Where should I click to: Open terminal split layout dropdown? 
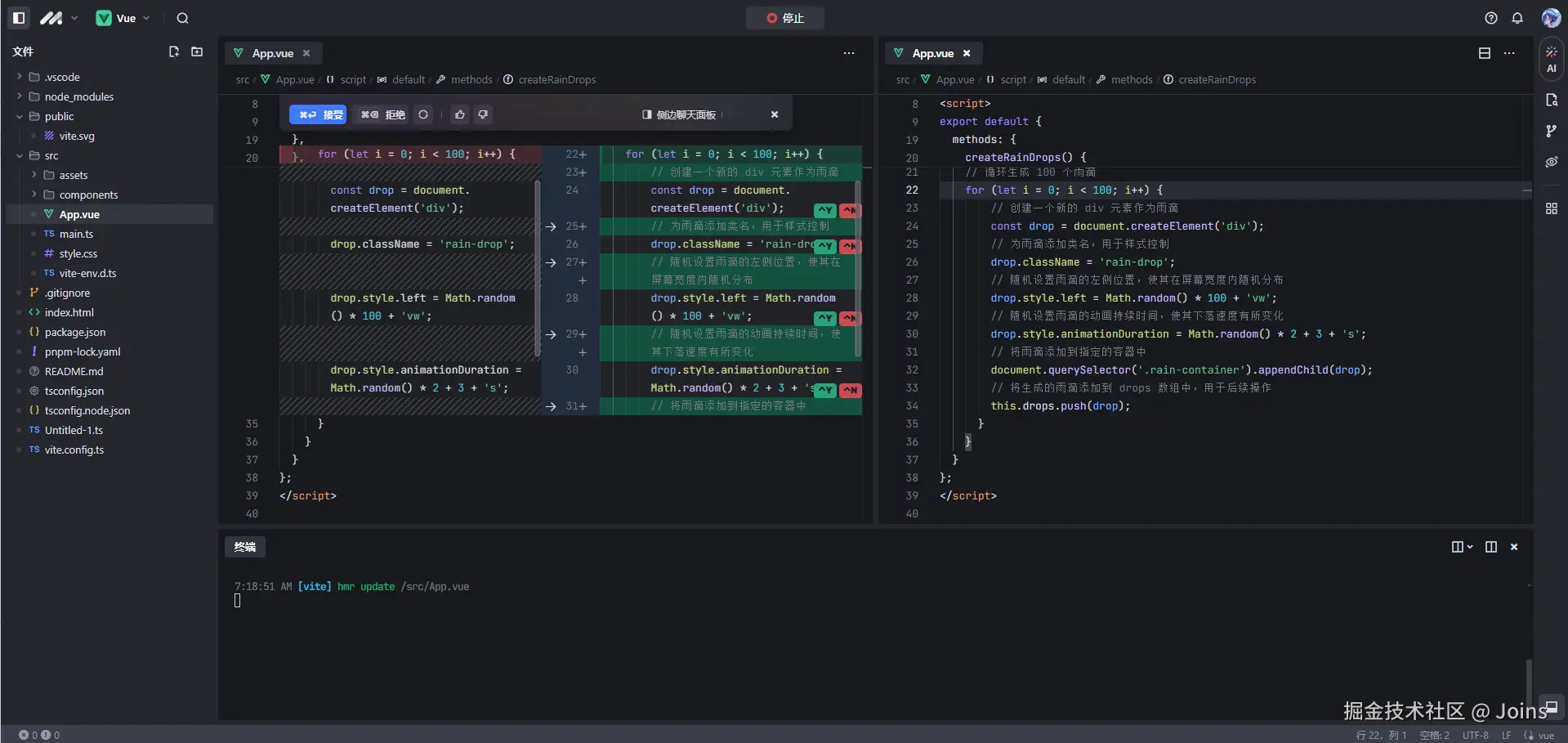pos(1462,547)
